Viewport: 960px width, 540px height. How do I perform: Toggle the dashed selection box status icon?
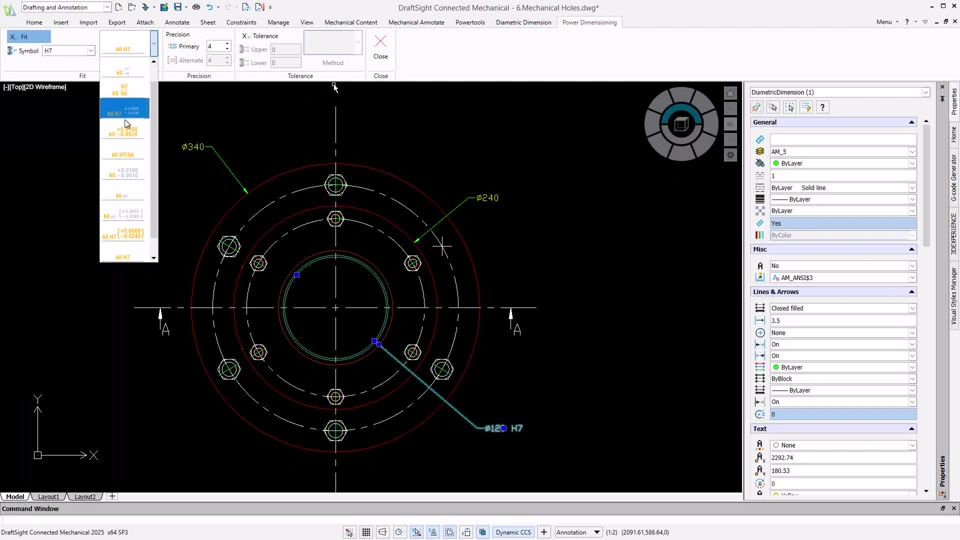point(449,532)
